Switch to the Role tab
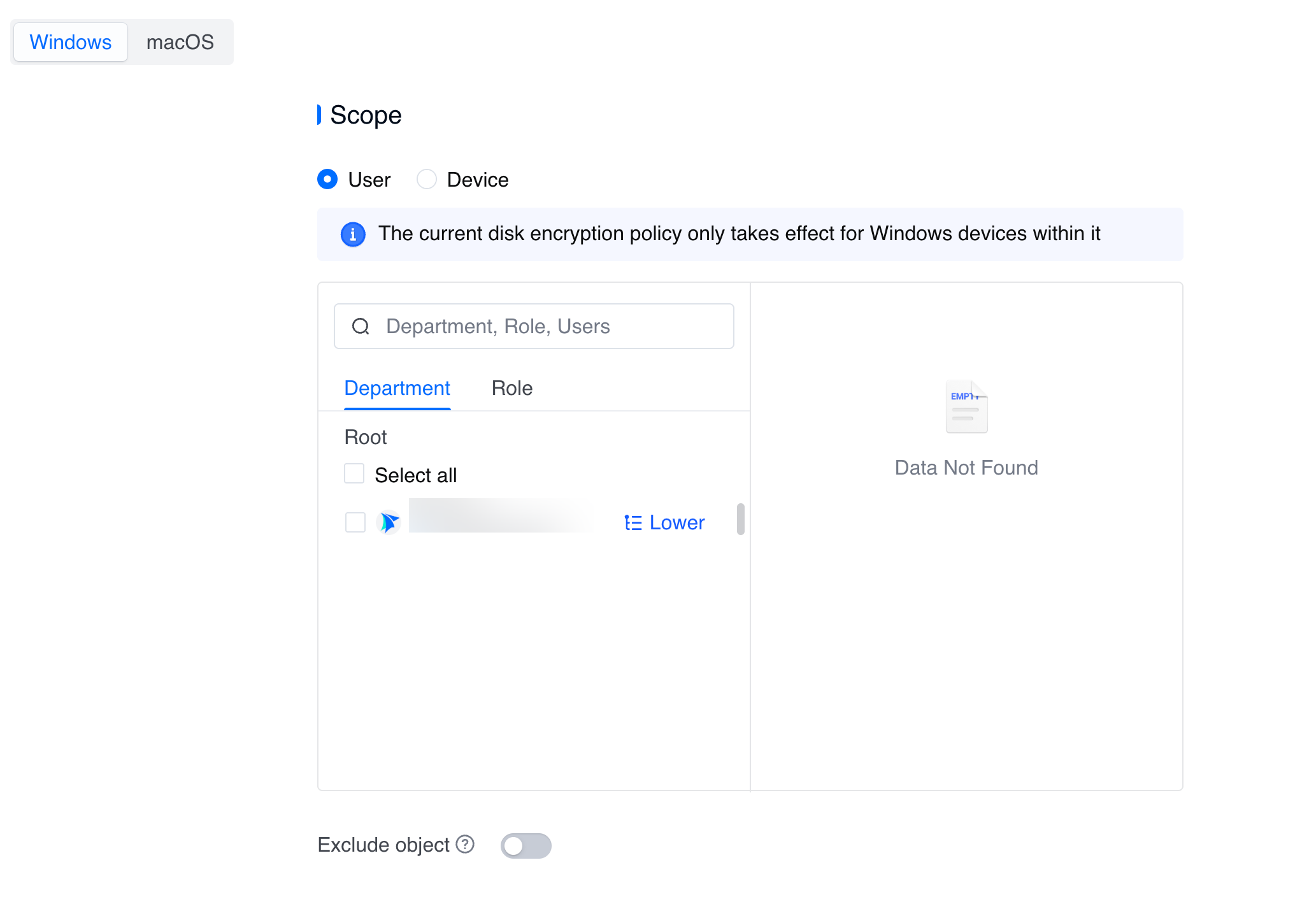The image size is (1316, 902). click(x=511, y=388)
